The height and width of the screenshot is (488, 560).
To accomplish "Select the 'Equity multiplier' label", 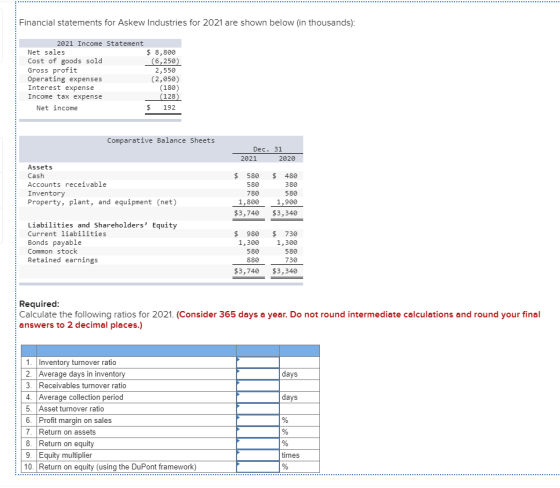I will [x=65, y=455].
